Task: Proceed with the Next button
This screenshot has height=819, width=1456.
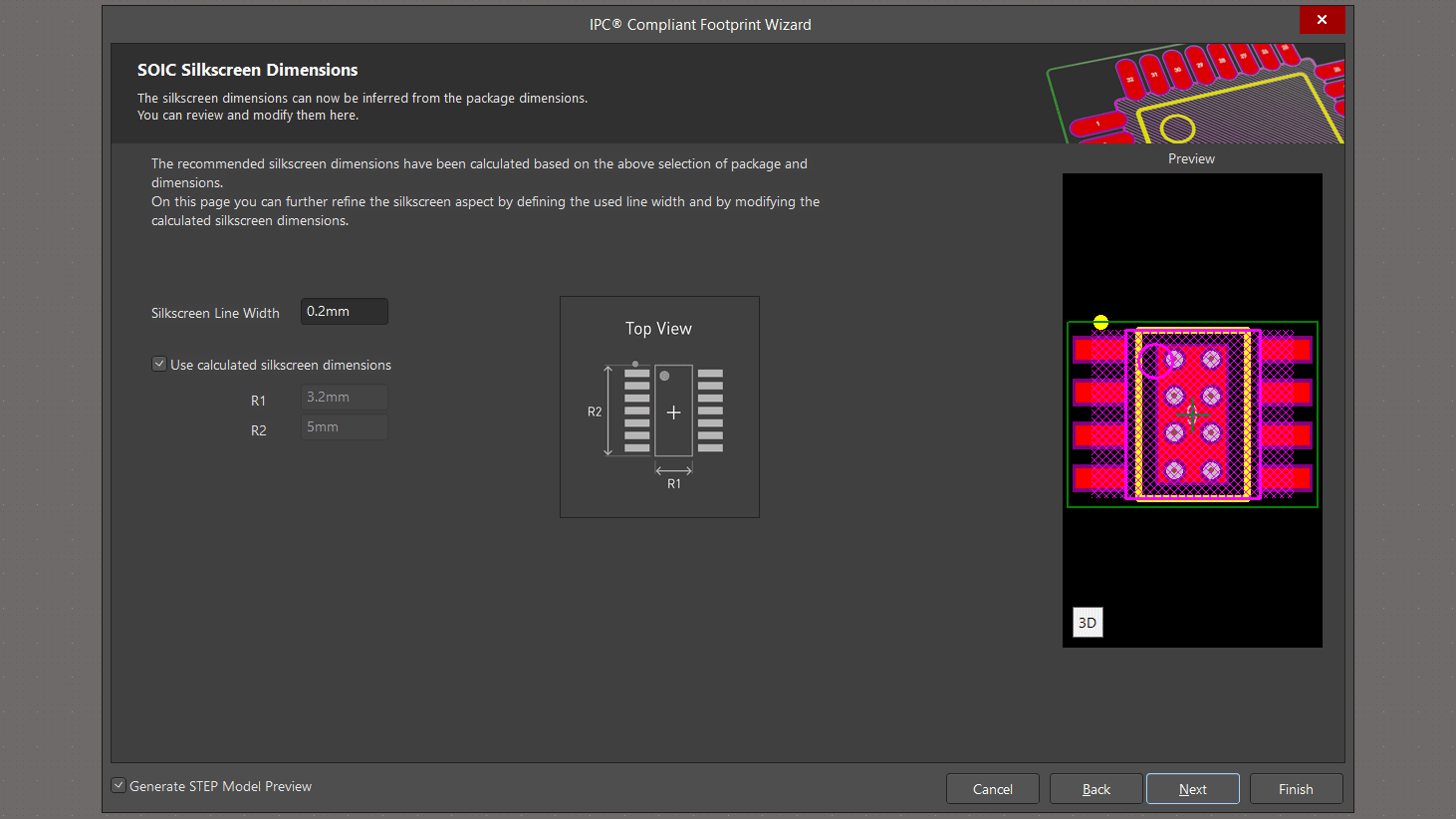Action: [x=1192, y=789]
